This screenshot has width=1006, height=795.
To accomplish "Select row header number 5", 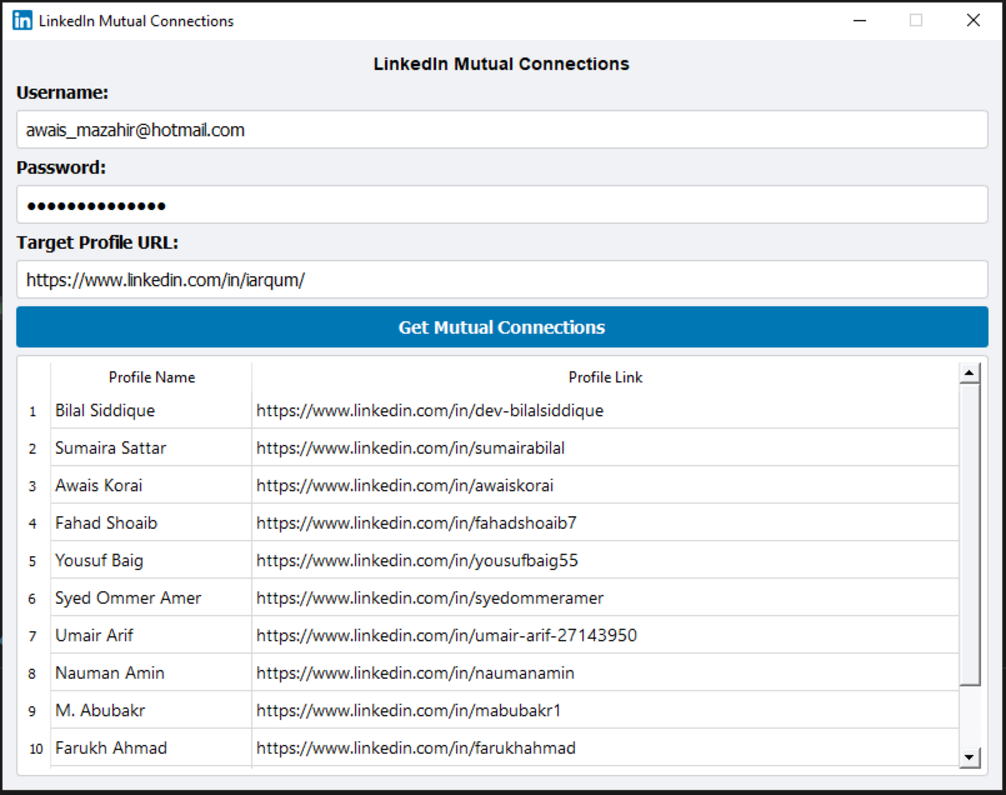I will (x=33, y=561).
